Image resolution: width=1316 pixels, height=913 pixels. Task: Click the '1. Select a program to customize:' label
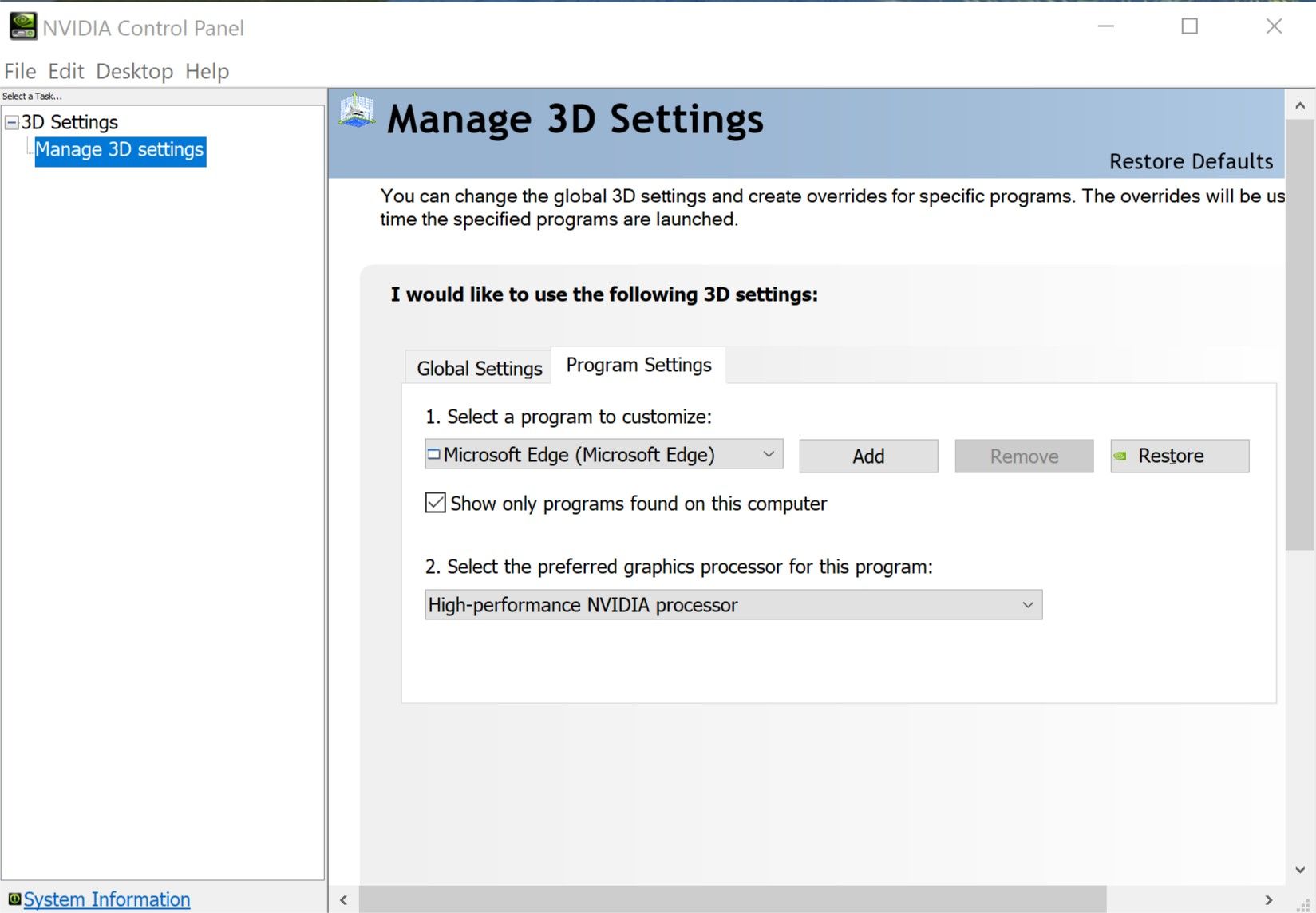coord(568,417)
